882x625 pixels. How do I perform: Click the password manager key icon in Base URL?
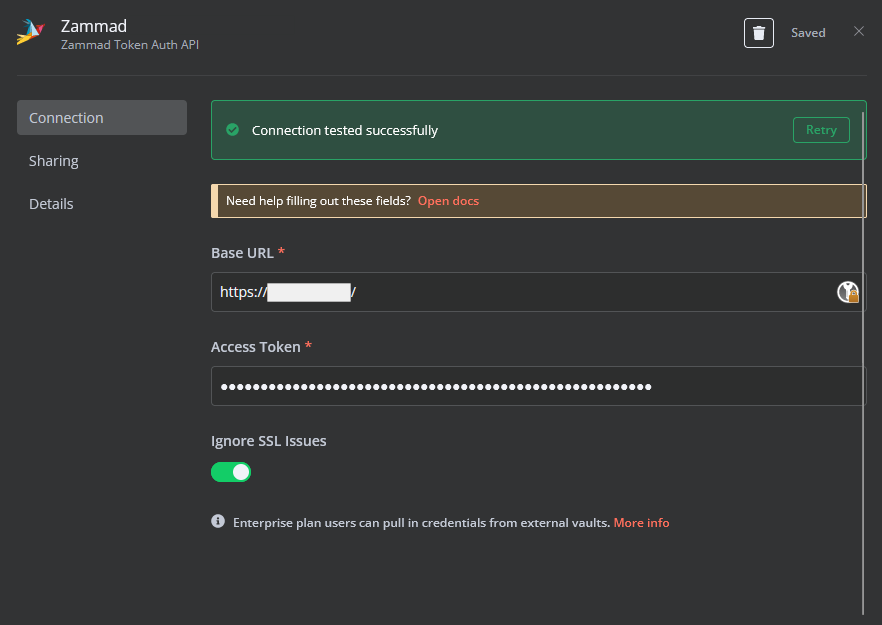tap(848, 292)
